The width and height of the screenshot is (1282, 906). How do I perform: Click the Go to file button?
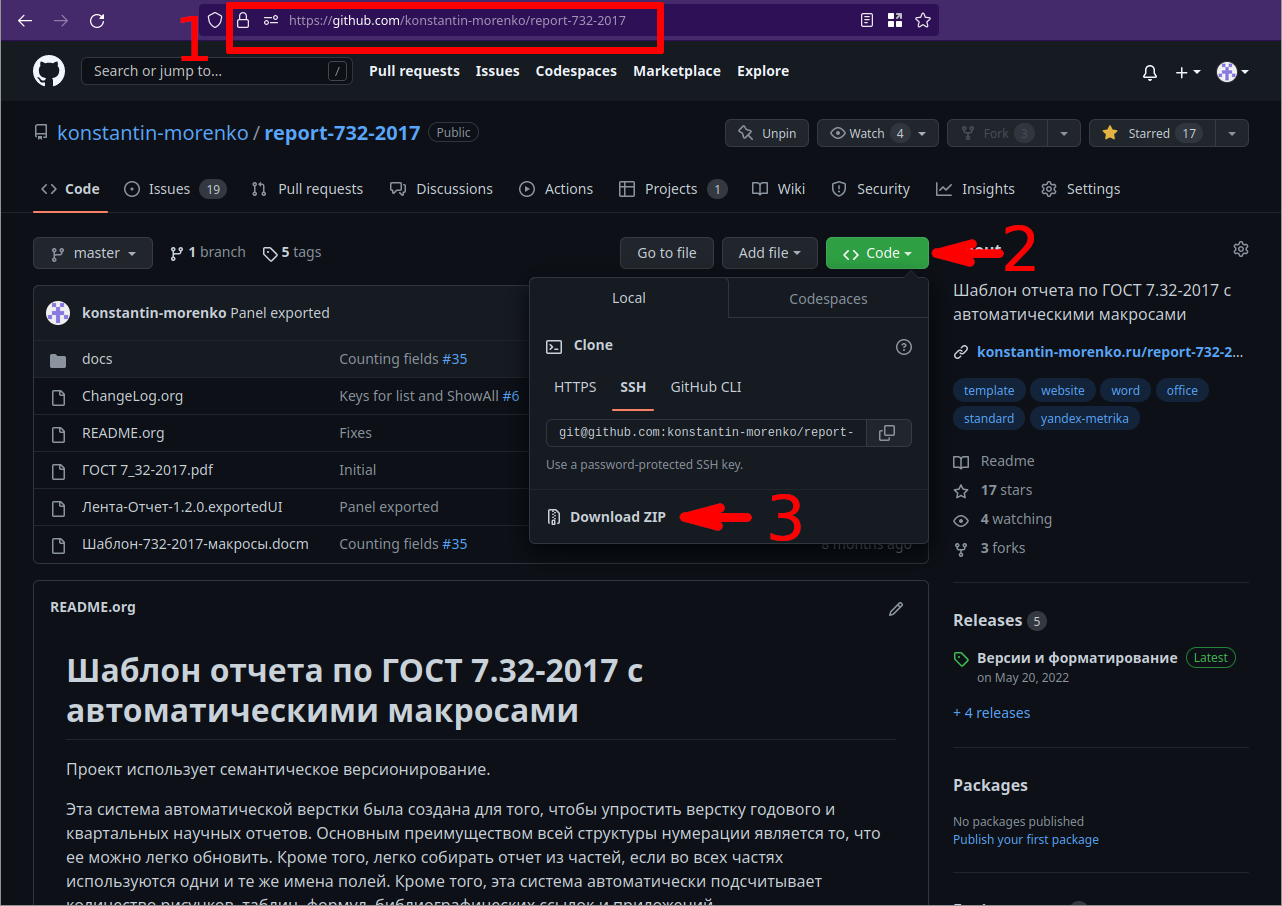(667, 253)
